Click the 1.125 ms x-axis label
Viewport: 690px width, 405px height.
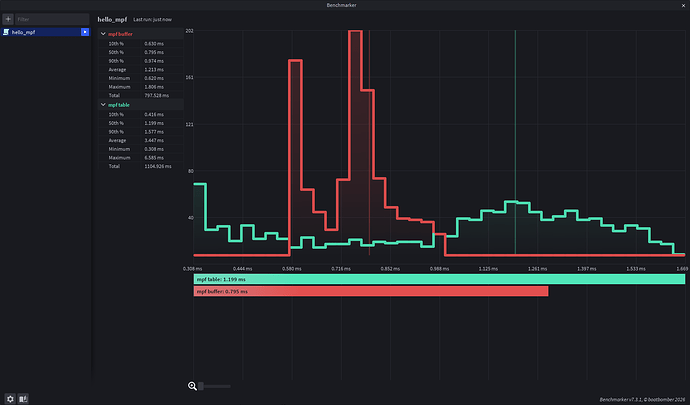[488, 269]
